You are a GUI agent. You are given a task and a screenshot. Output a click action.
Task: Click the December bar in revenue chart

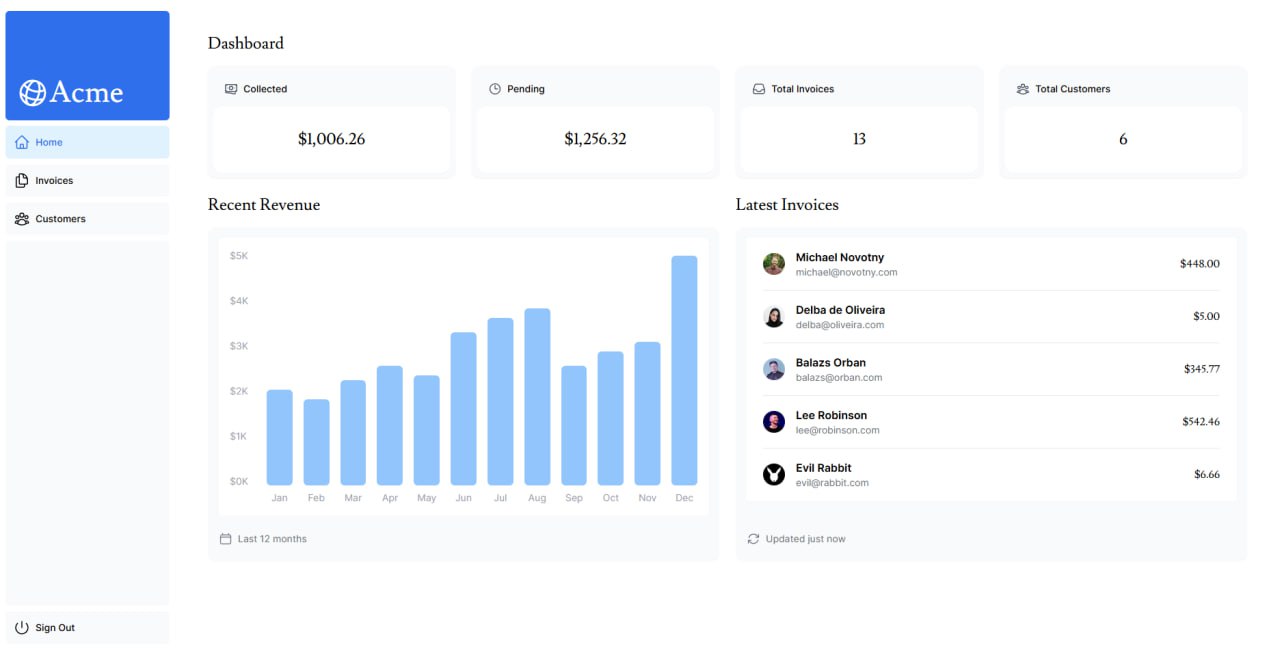(x=684, y=370)
